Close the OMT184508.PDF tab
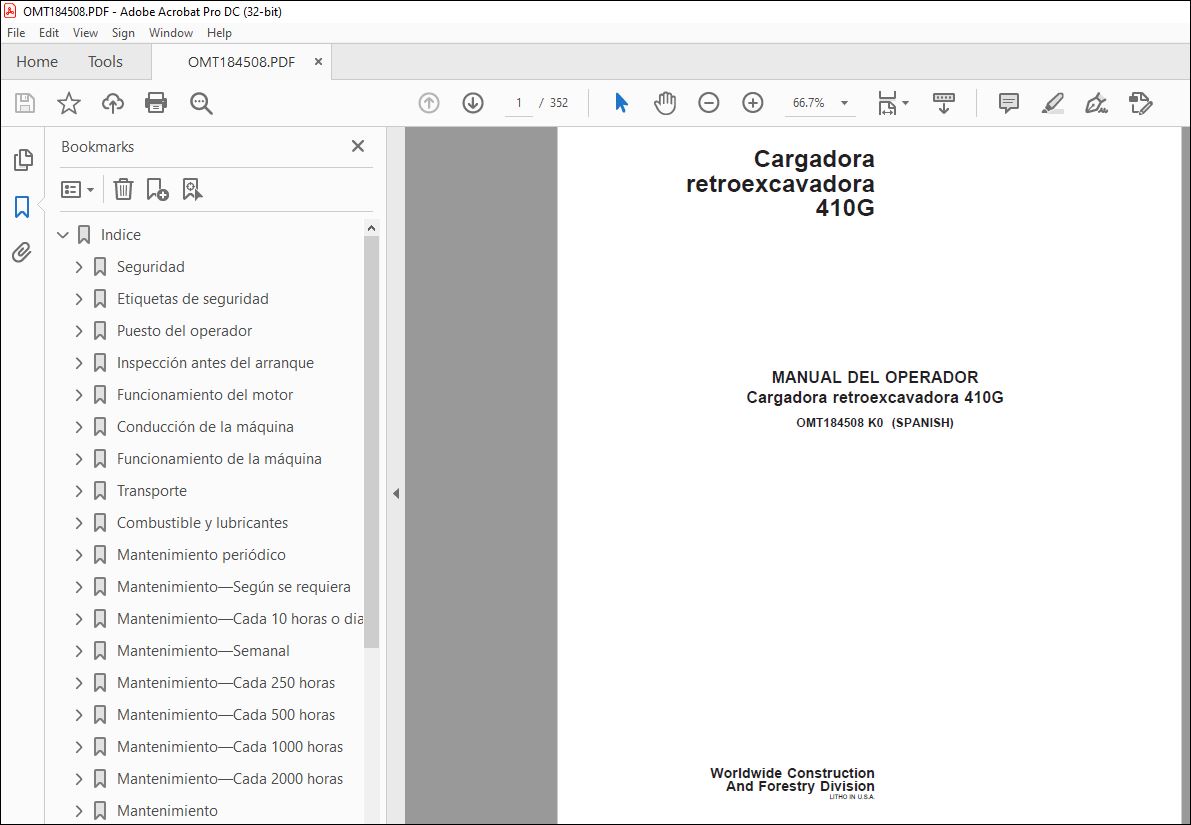 [x=318, y=62]
